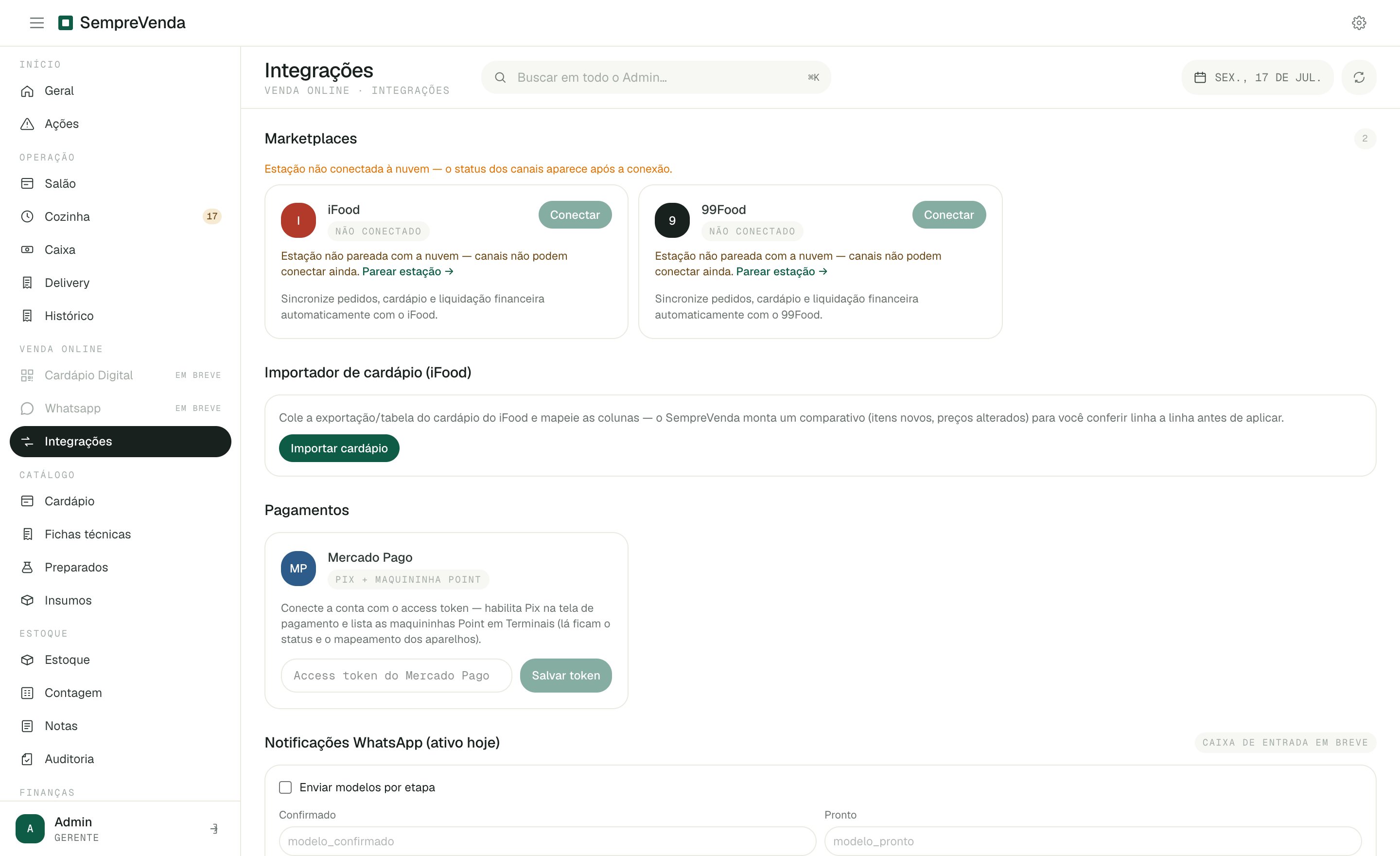The width and height of the screenshot is (1400, 856).
Task: Go to Estoque in sidebar
Action: [x=121, y=660]
